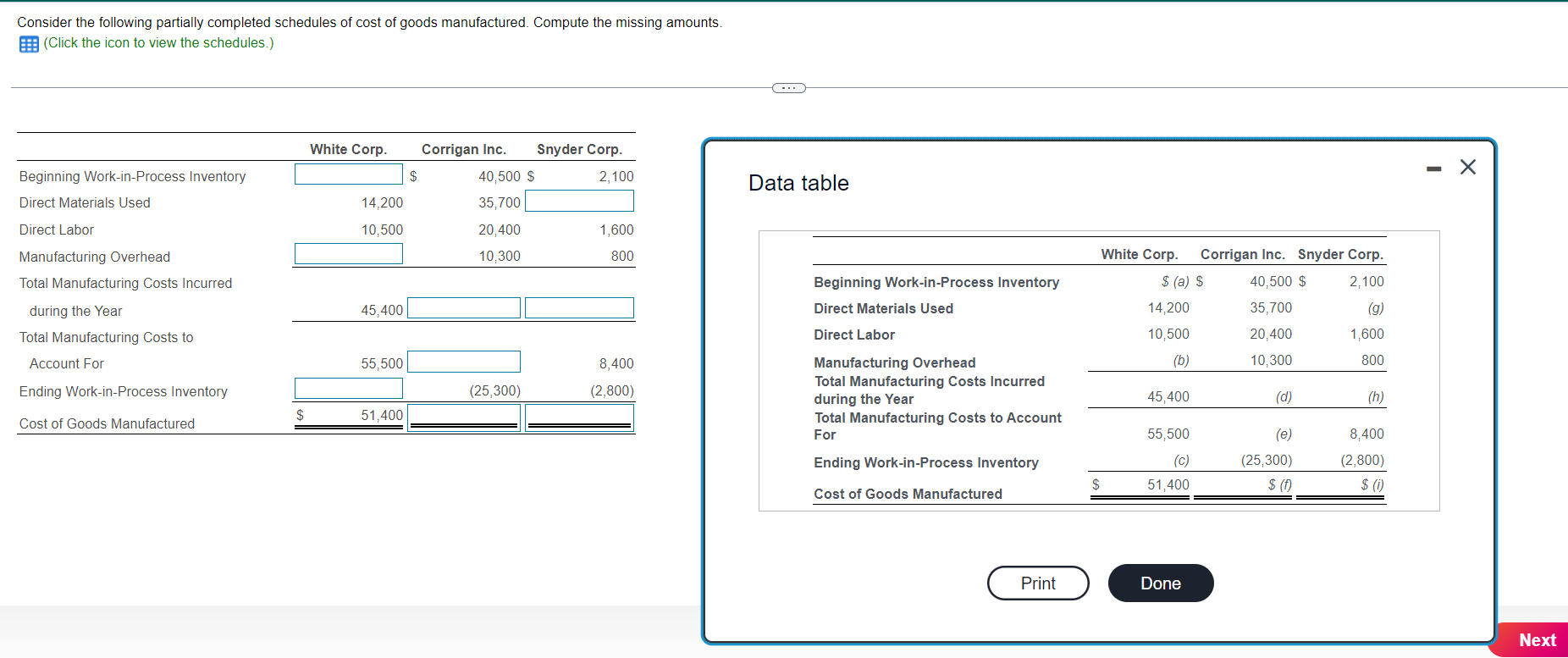Screen dimensions: 1568x658
Task: Select Corrigan Inc. Cost of Goods Manufactured input
Action: pos(464,417)
